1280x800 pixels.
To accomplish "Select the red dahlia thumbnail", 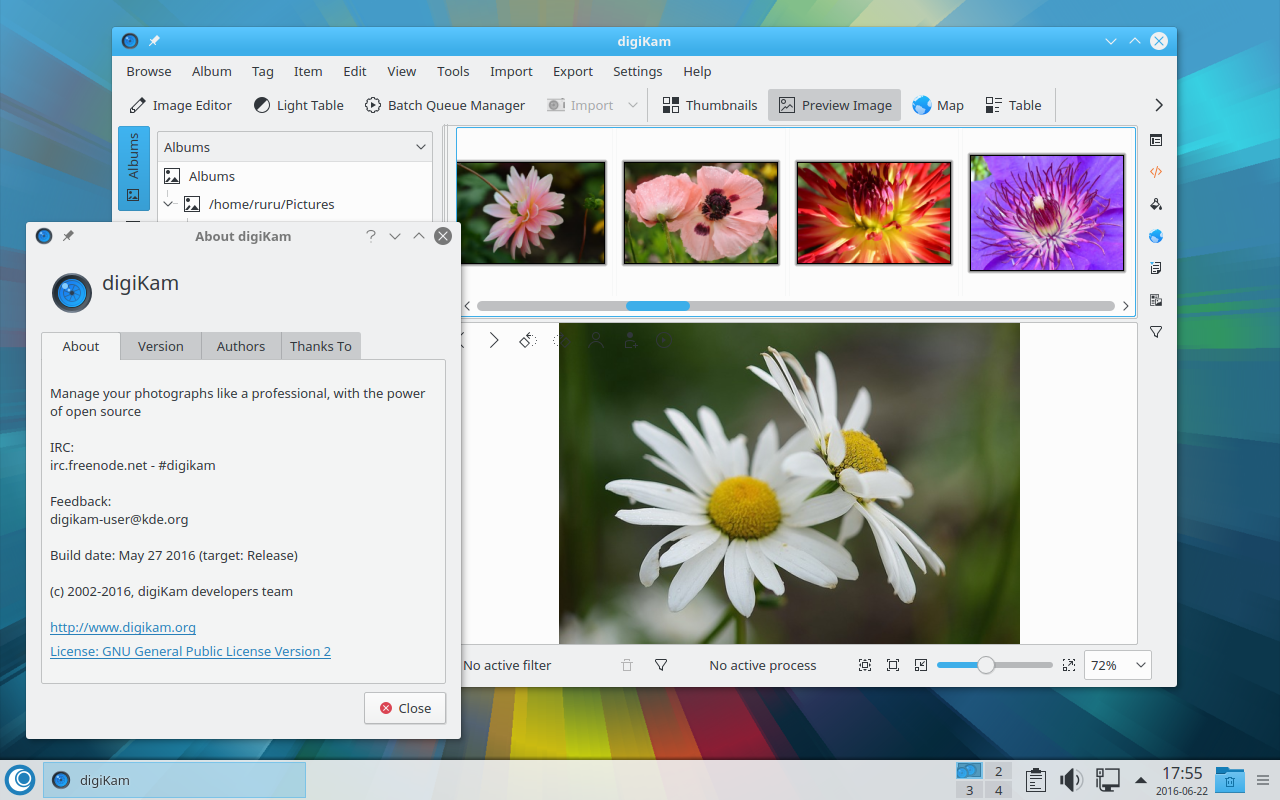I will pos(874,213).
